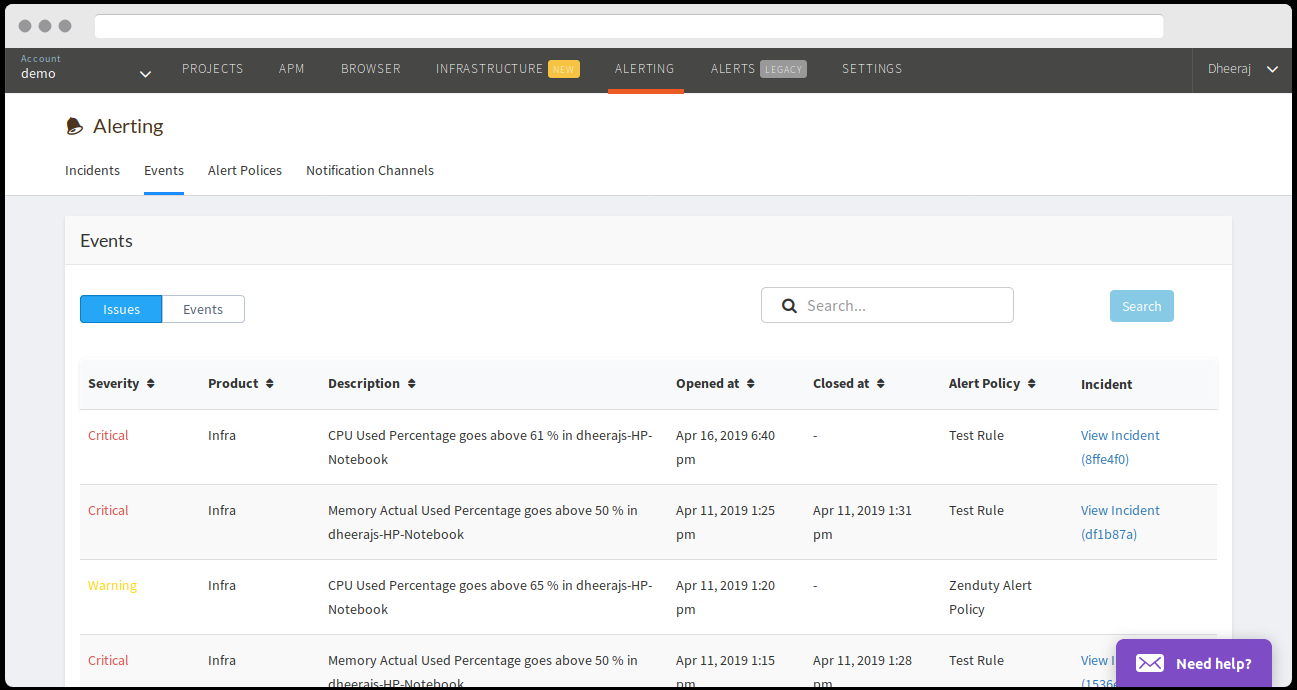This screenshot has height=690, width=1297.
Task: Select the Events tab under Alerting
Action: tap(164, 171)
